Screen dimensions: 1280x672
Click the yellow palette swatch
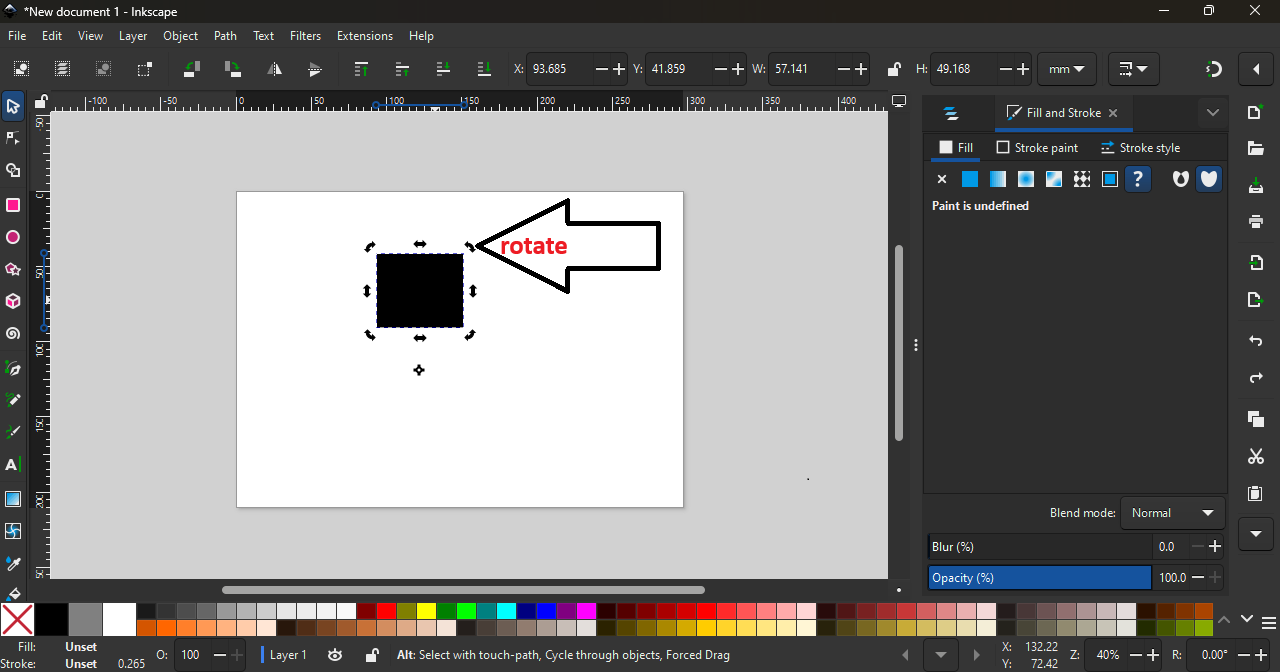pyautogui.click(x=427, y=611)
